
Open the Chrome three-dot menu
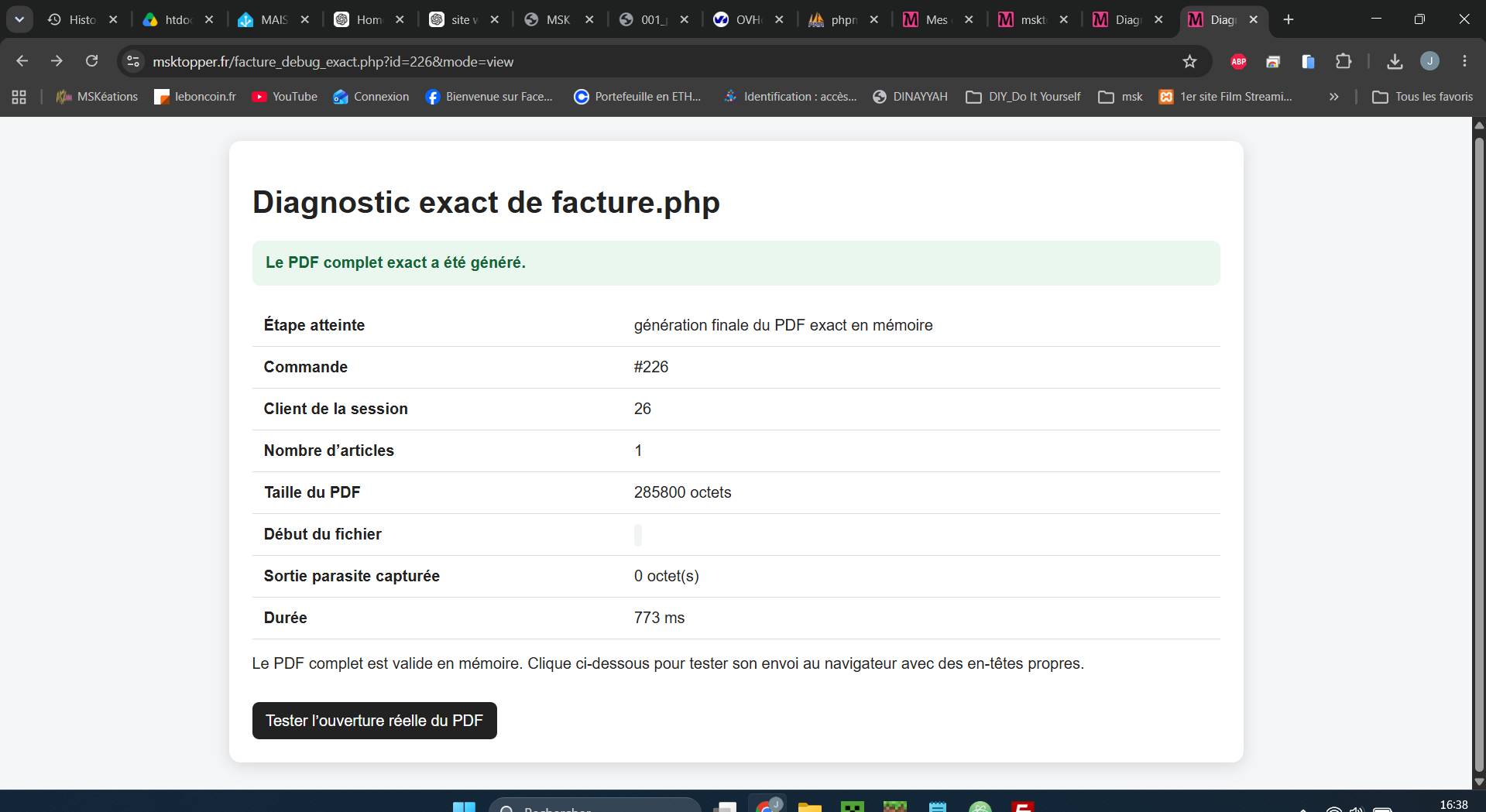coord(1464,61)
